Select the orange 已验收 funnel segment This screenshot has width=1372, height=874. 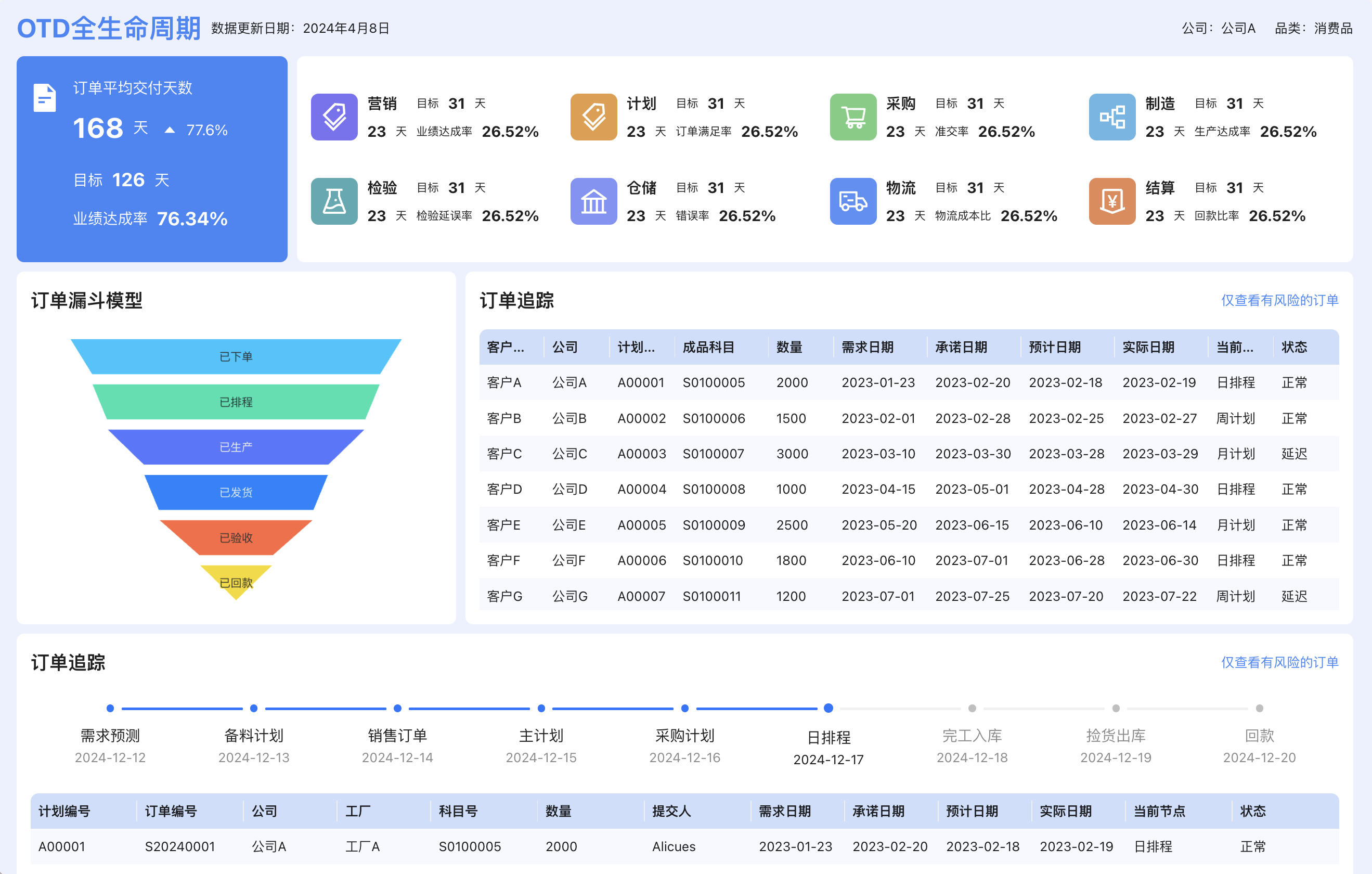click(236, 537)
